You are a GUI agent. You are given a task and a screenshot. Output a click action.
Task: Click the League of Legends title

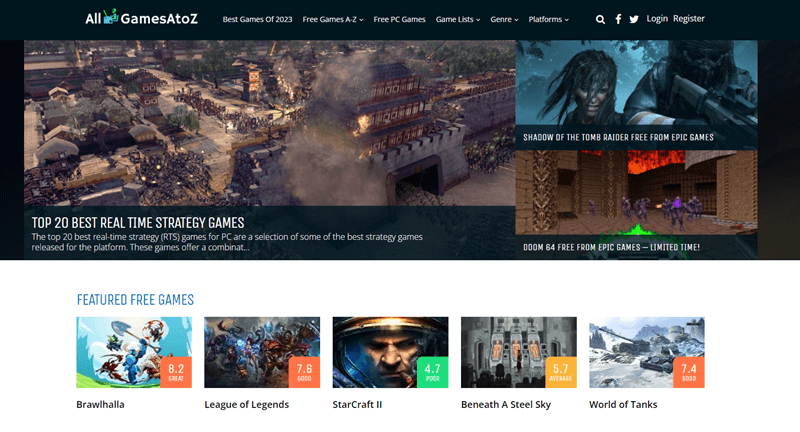[x=246, y=404]
